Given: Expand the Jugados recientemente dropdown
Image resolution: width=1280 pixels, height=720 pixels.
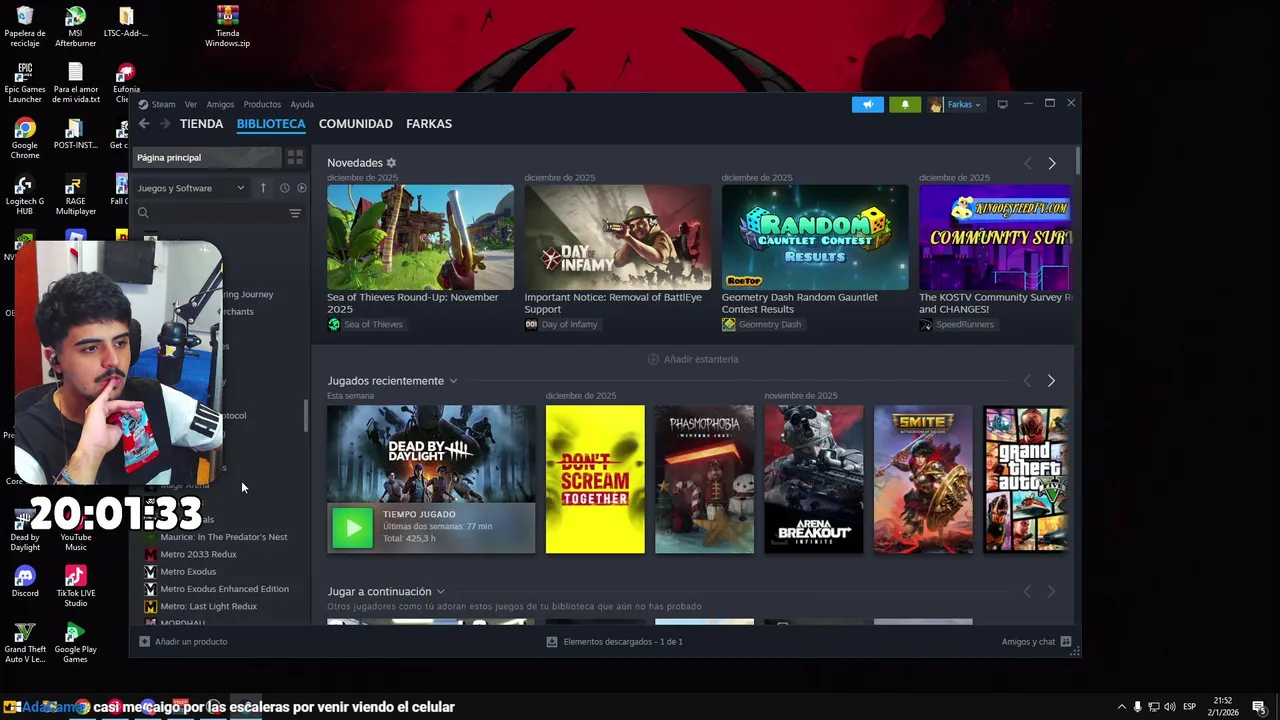Looking at the screenshot, I should point(453,381).
